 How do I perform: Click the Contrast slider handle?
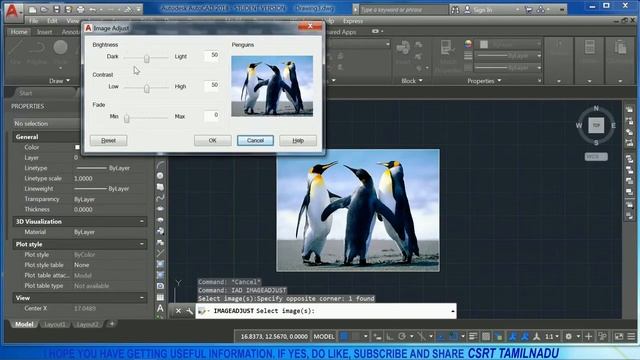[147, 88]
